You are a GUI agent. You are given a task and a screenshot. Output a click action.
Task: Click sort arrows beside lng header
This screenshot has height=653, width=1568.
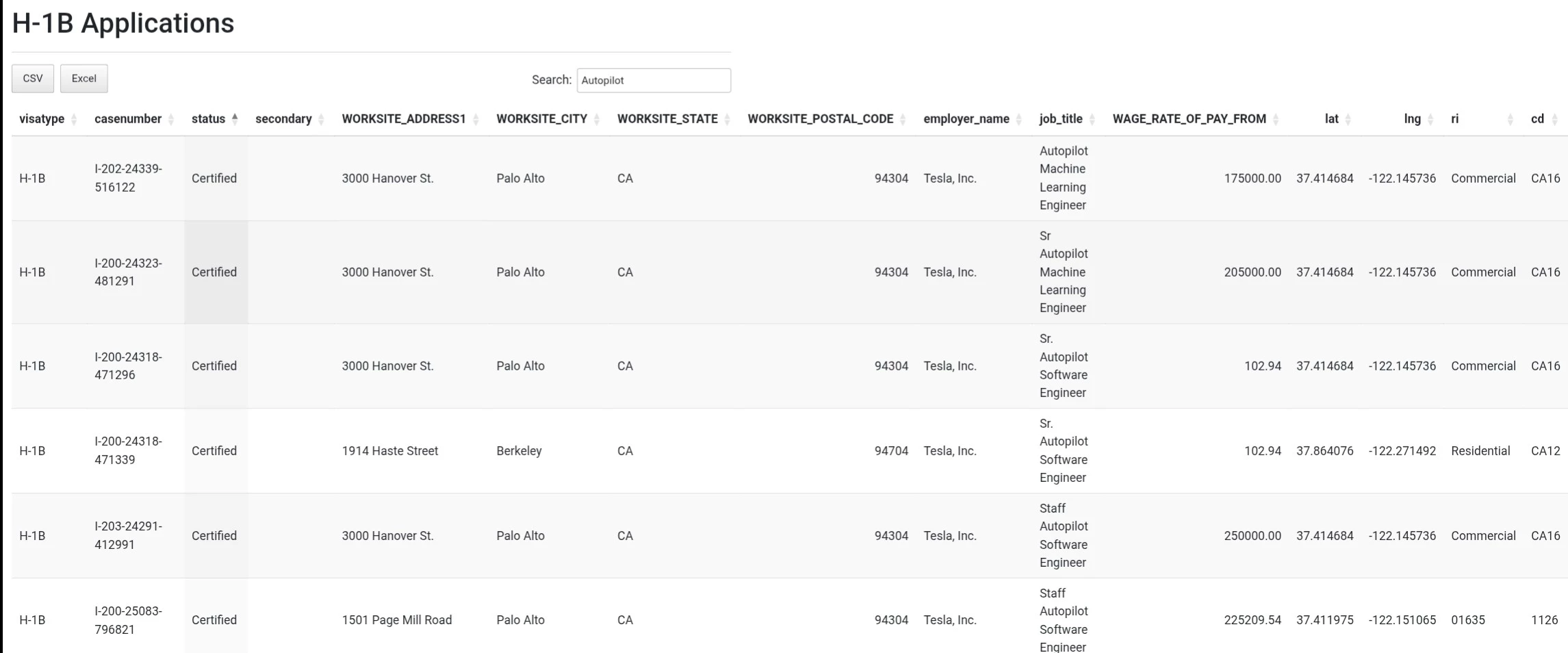click(x=1430, y=119)
